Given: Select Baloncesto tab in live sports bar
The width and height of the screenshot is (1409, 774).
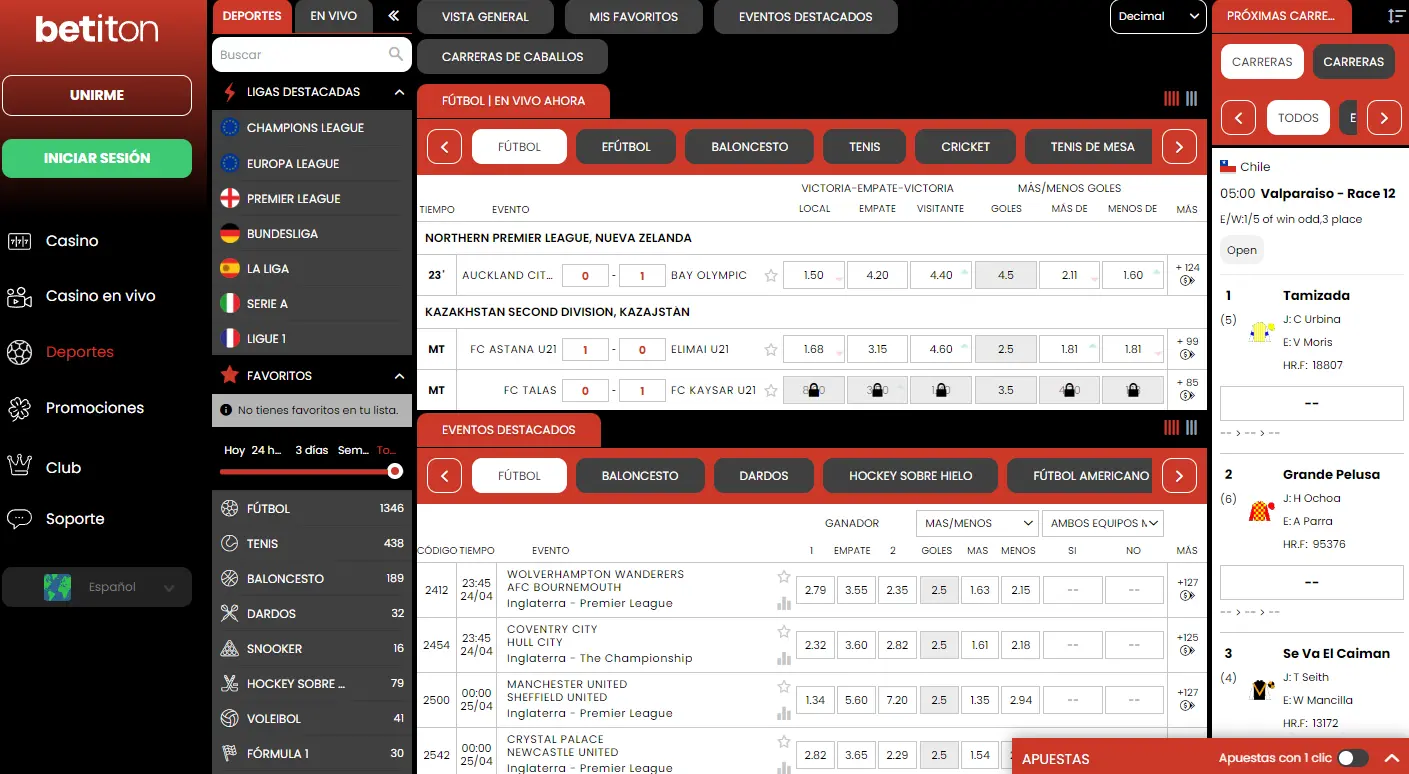Looking at the screenshot, I should (749, 147).
